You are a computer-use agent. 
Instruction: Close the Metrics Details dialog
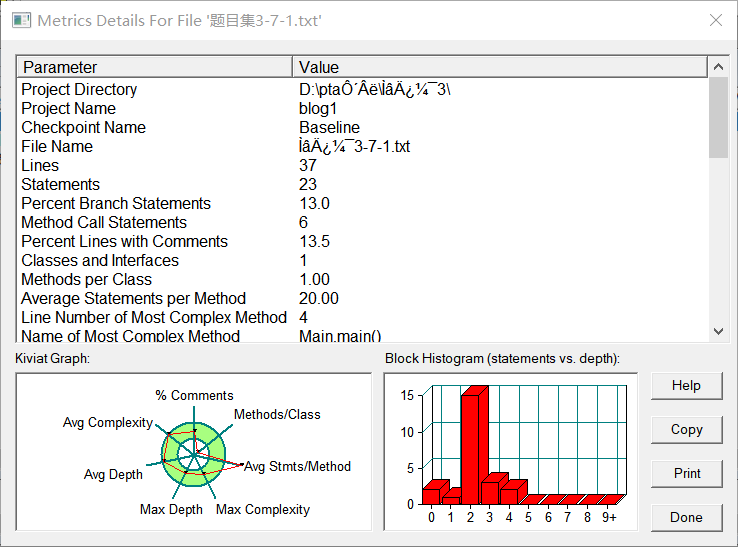pyautogui.click(x=716, y=20)
